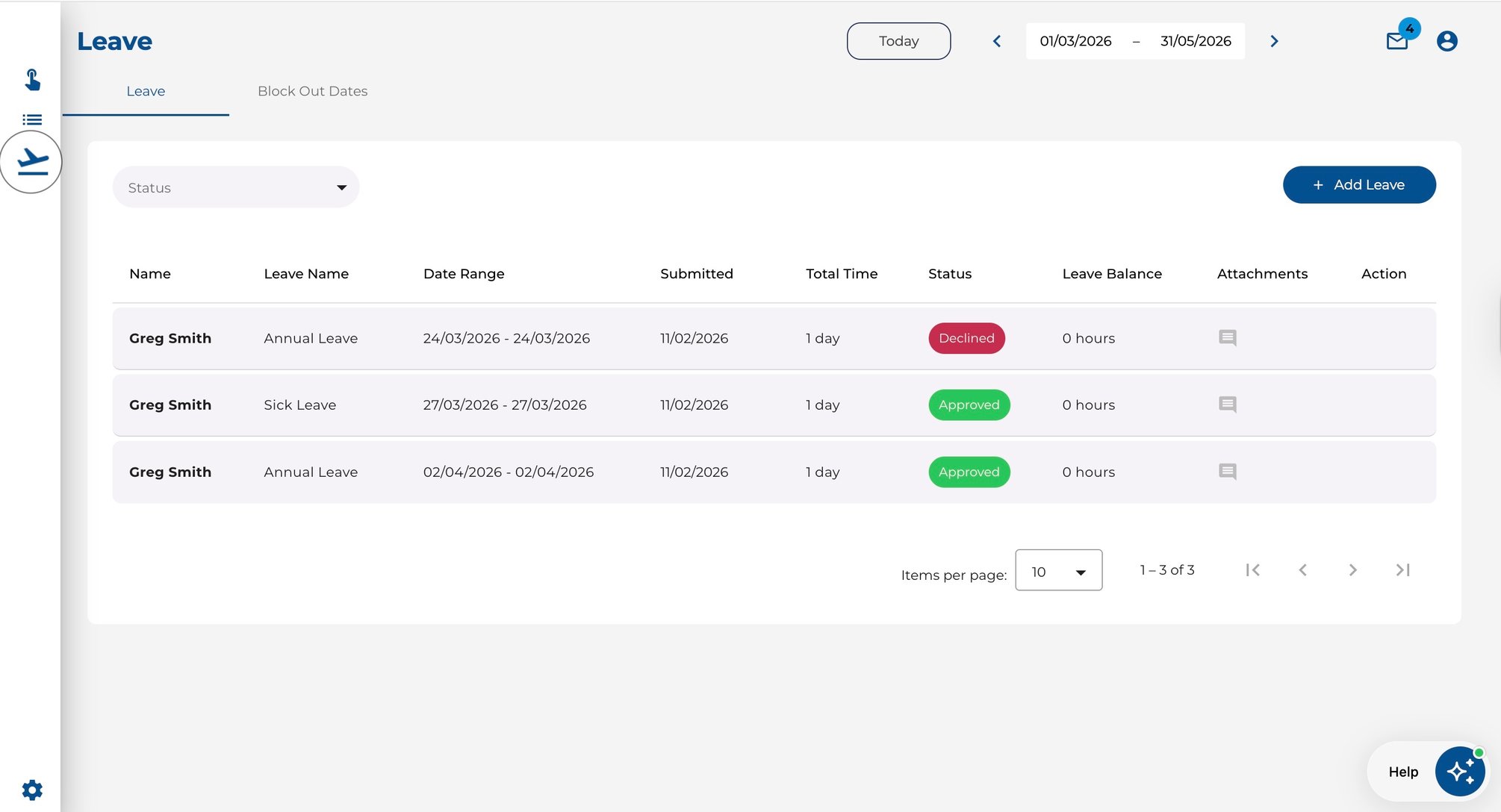Edit the start date 01/03/2026 field
This screenshot has height=812, width=1501.
point(1075,41)
